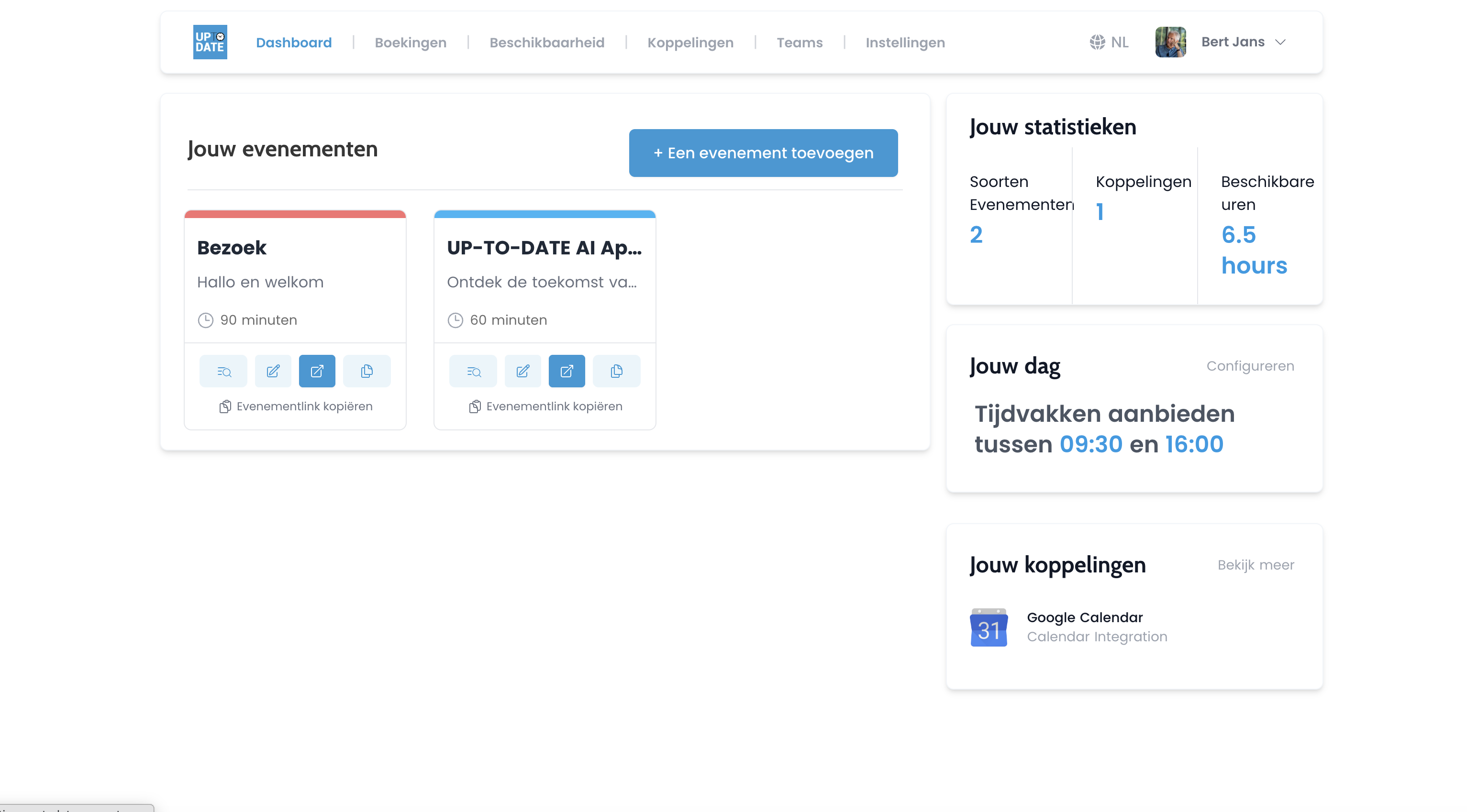Preview the UP-TO-DATE AI event
This screenshot has width=1467, height=812.
click(473, 371)
